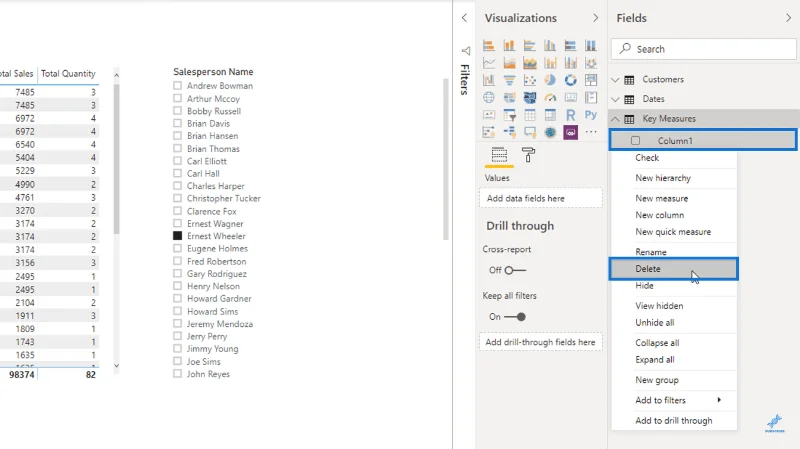The image size is (800, 449).
Task: Pick the 100% stacked column chart visual
Action: (x=591, y=45)
